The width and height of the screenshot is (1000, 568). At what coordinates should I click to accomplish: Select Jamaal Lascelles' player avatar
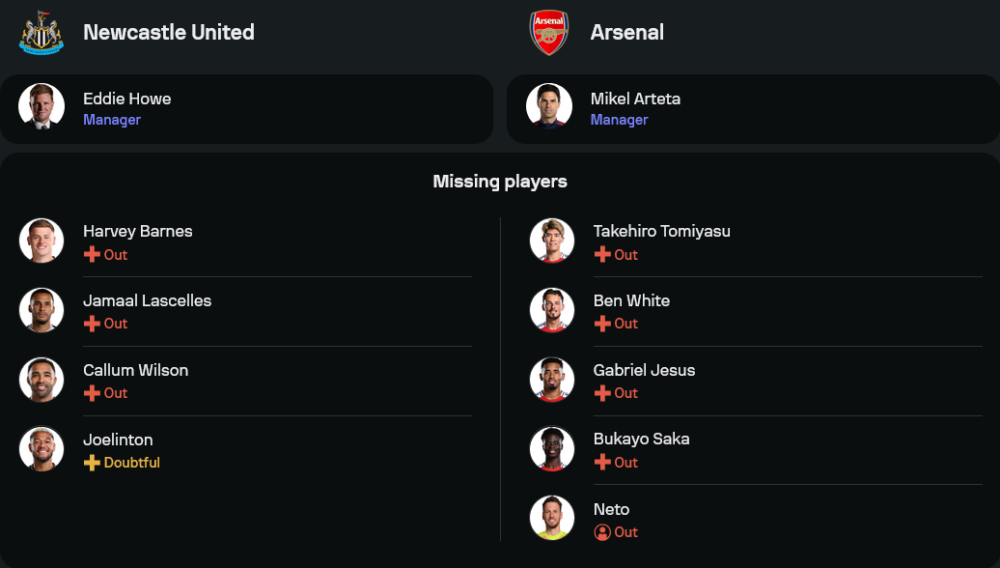pos(42,310)
